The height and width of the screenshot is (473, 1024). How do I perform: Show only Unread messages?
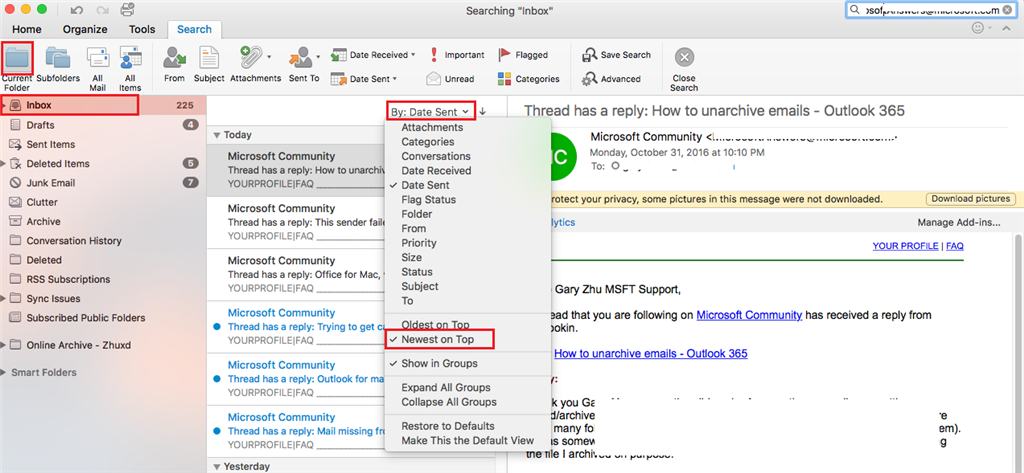pos(451,79)
